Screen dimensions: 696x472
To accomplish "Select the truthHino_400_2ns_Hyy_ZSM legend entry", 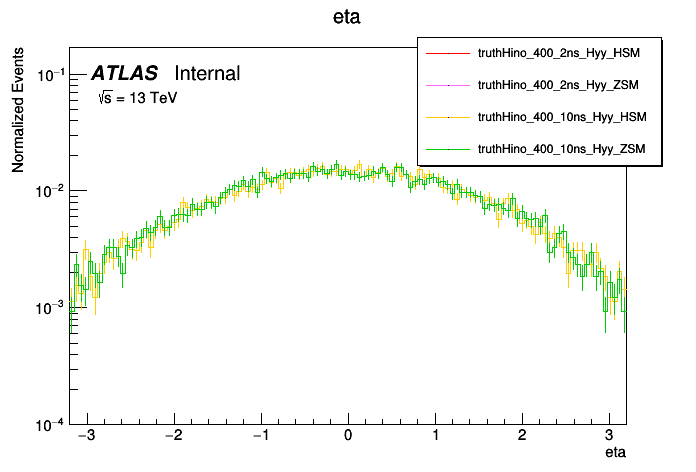I will pos(562,85).
